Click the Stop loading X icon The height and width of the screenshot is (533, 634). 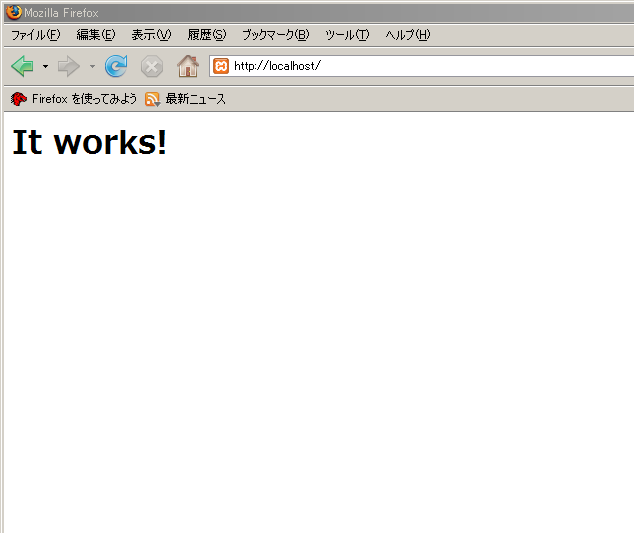click(x=152, y=66)
